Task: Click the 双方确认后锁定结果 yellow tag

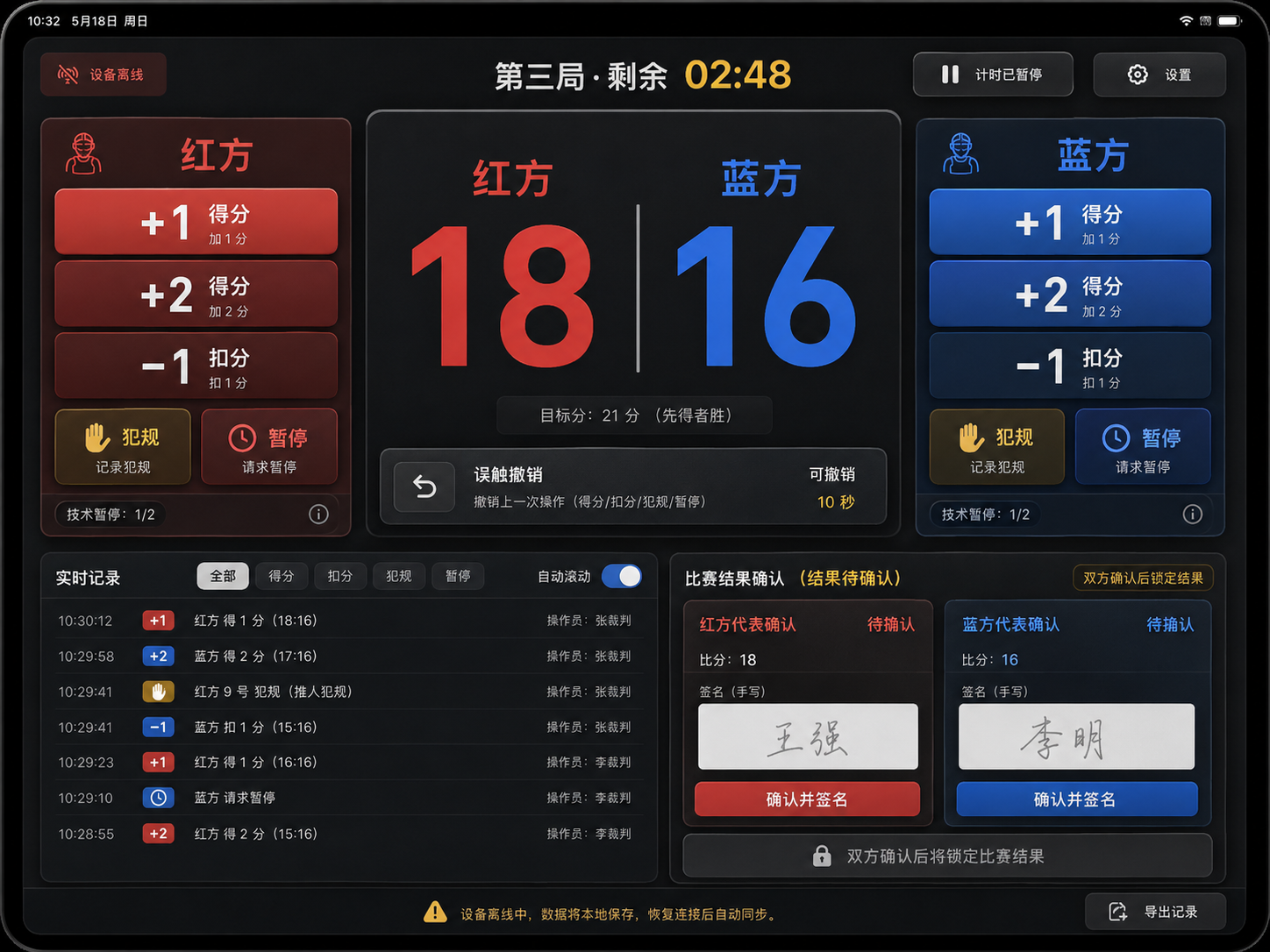Action: [1143, 578]
